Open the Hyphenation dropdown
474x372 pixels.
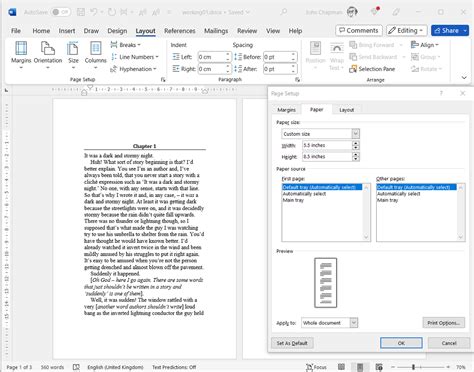point(133,69)
